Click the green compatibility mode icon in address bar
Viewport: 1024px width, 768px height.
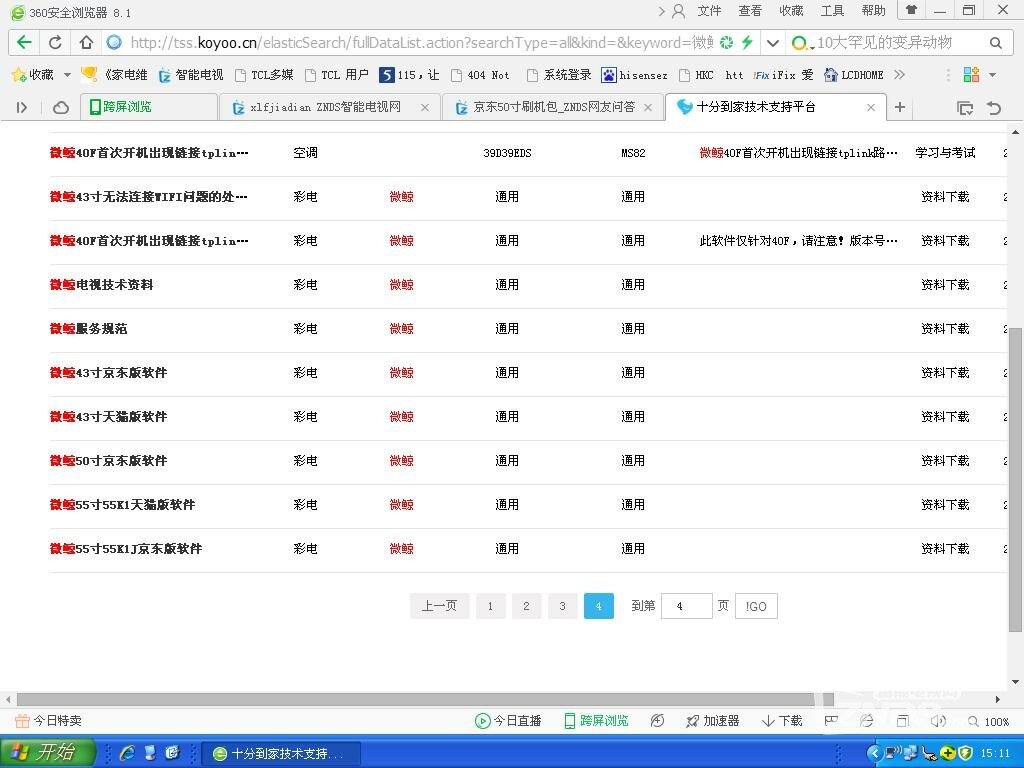click(726, 43)
